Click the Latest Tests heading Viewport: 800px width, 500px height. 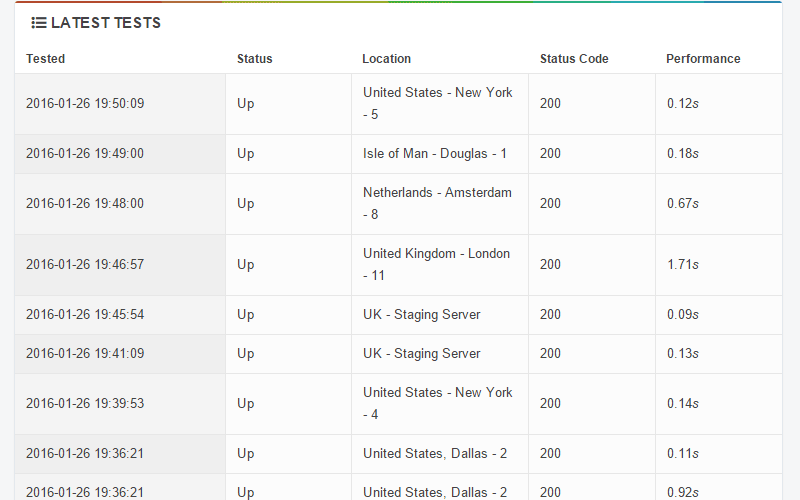(x=106, y=23)
